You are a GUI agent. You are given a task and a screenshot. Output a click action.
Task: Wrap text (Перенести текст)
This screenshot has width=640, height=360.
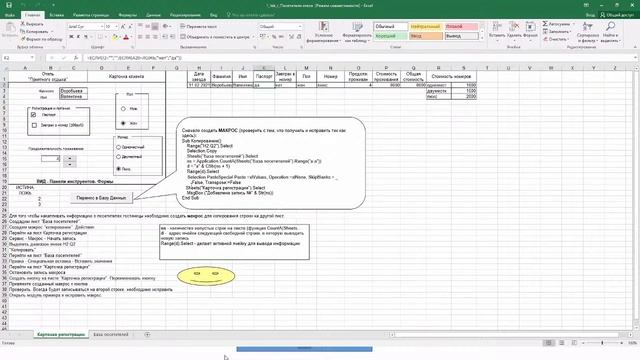199,26
